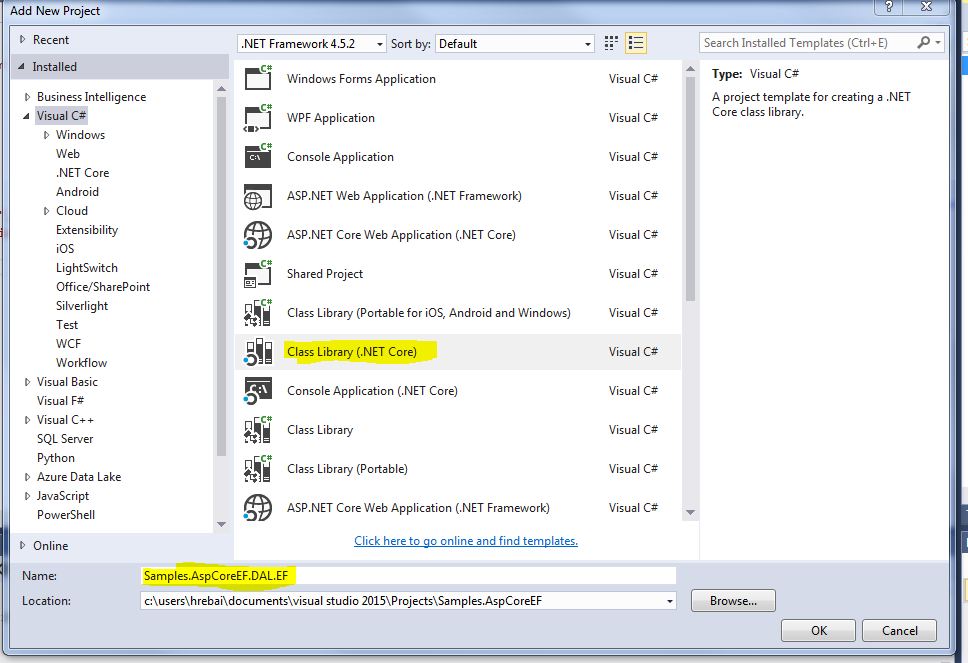This screenshot has height=663, width=968.
Task: Click OK to create the project
Action: coord(819,630)
